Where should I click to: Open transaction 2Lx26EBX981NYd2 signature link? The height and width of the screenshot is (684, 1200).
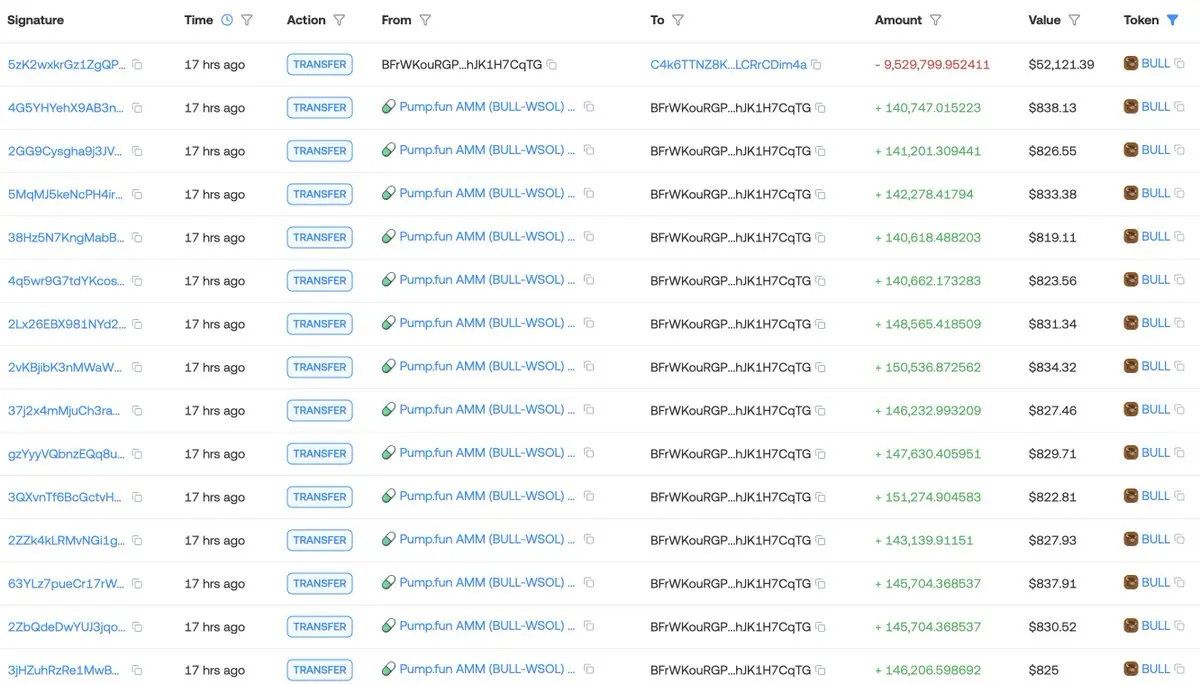[x=67, y=324]
